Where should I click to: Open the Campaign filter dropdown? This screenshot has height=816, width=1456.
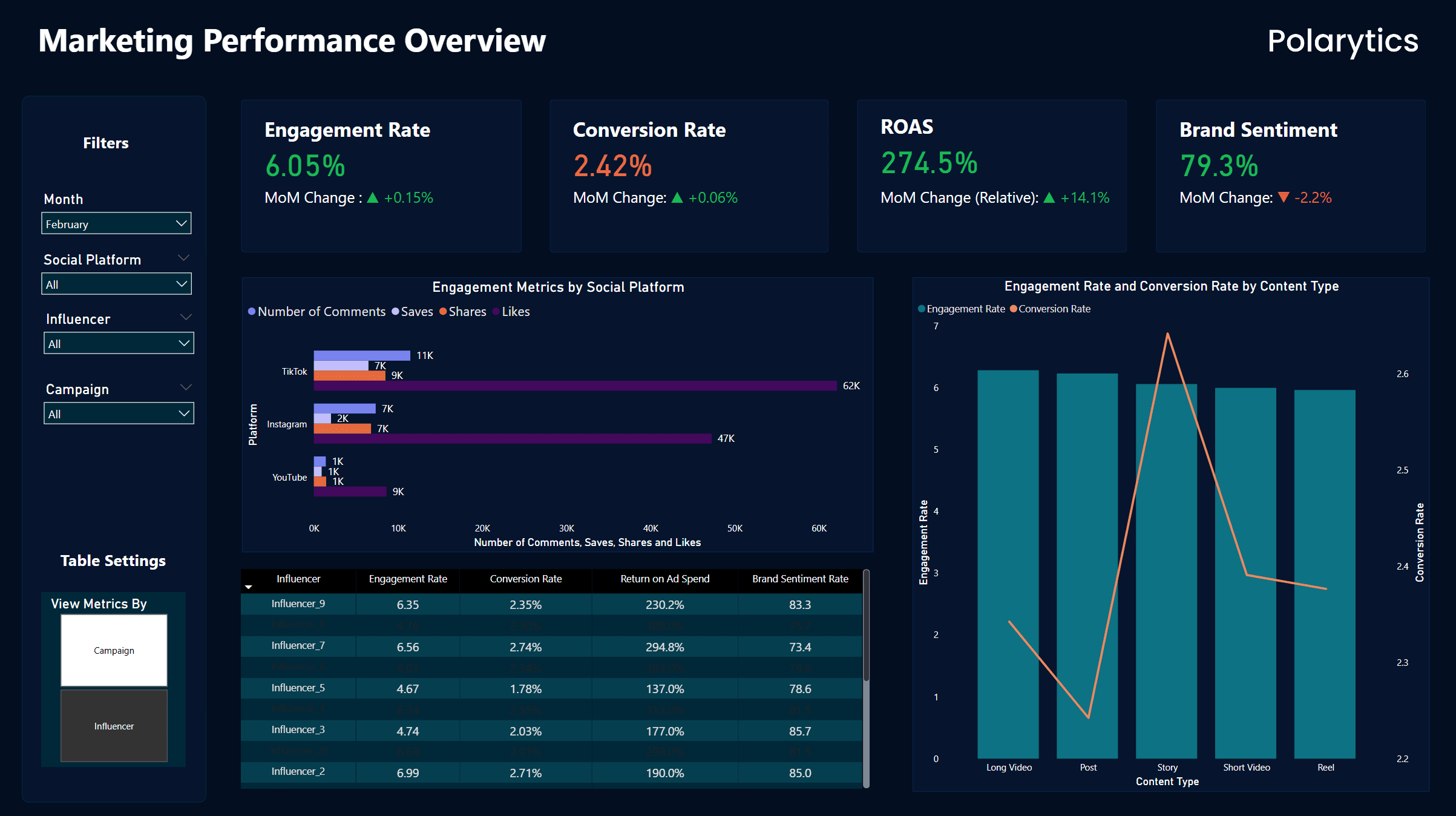[x=119, y=413]
